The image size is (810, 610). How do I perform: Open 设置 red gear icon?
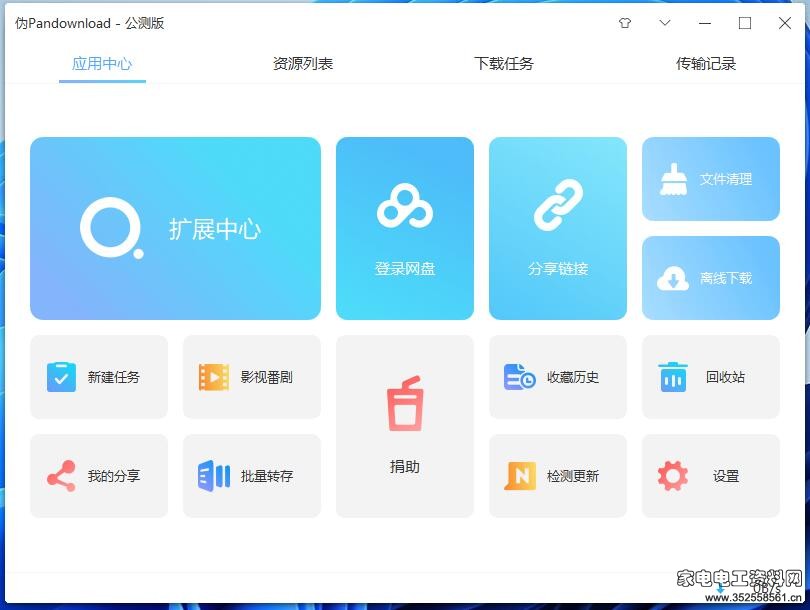(x=673, y=476)
